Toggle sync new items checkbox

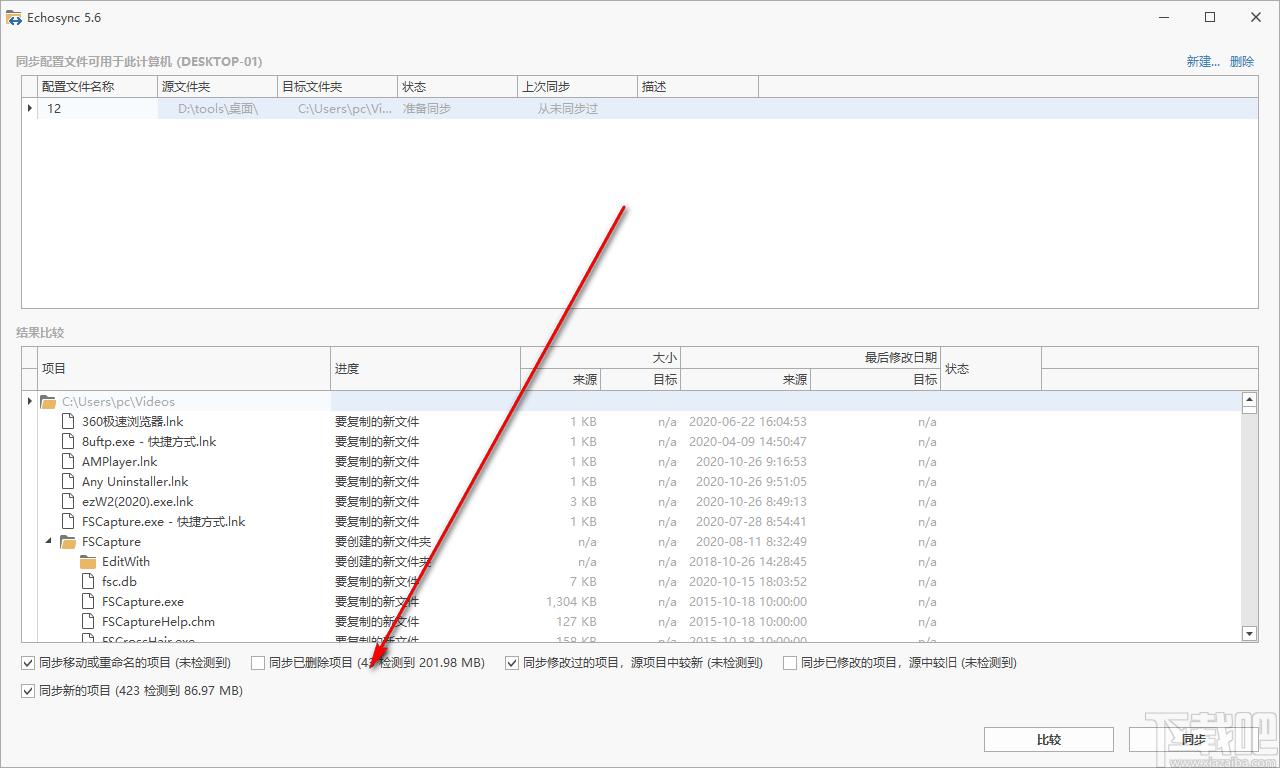28,690
